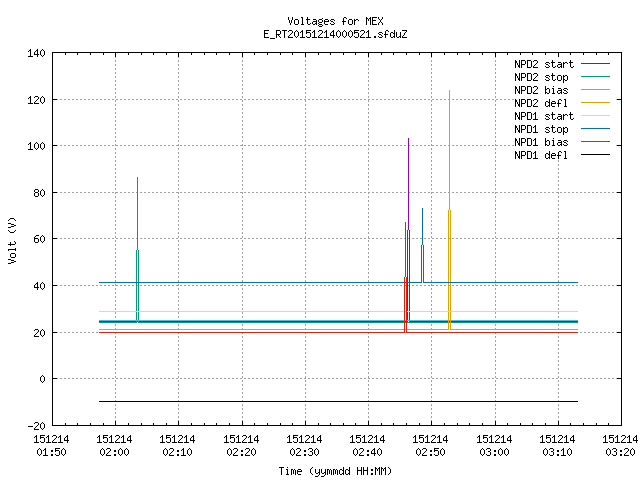640x480 pixels.
Task: Click the green NPD2 stop legend line
Action: pyautogui.click(x=595, y=77)
